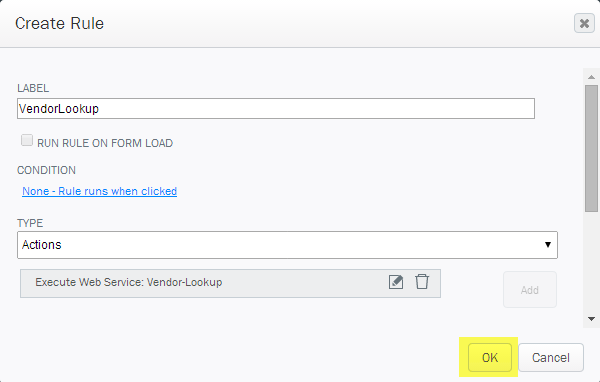
Task: Click the RUN RULE ON FORM LOAD label text
Action: click(x=105, y=143)
